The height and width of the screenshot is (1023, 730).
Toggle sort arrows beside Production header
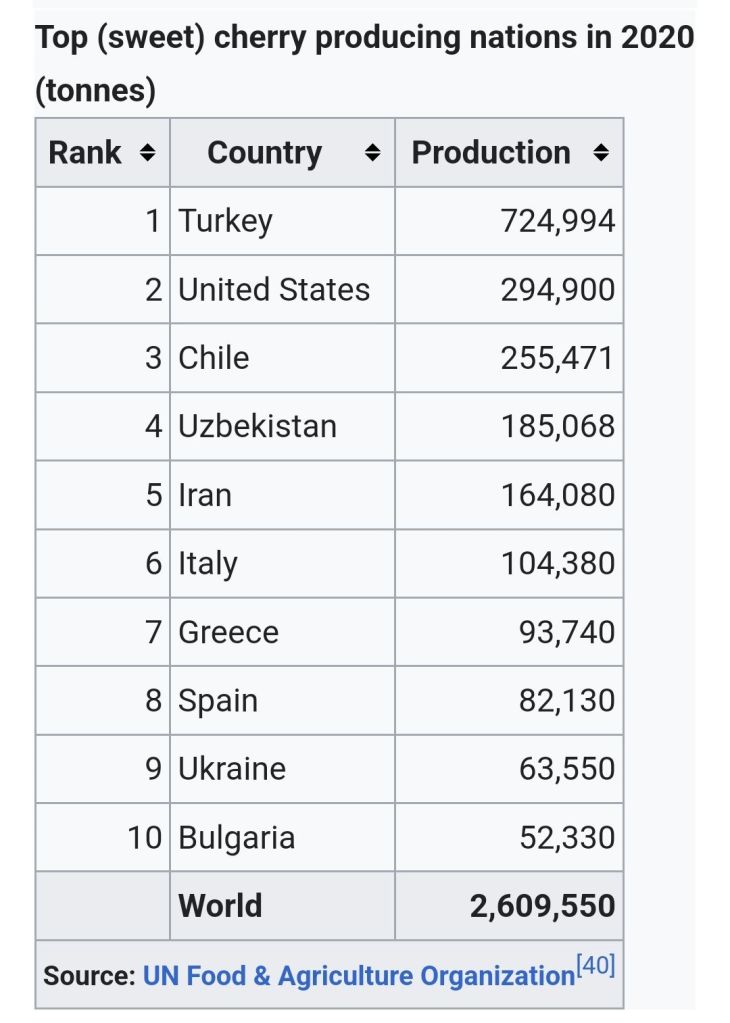600,153
